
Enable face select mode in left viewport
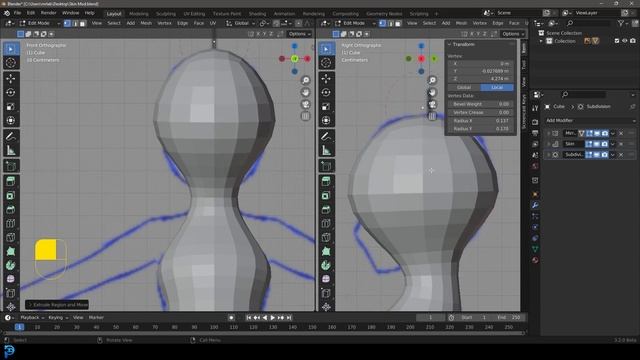(x=83, y=23)
